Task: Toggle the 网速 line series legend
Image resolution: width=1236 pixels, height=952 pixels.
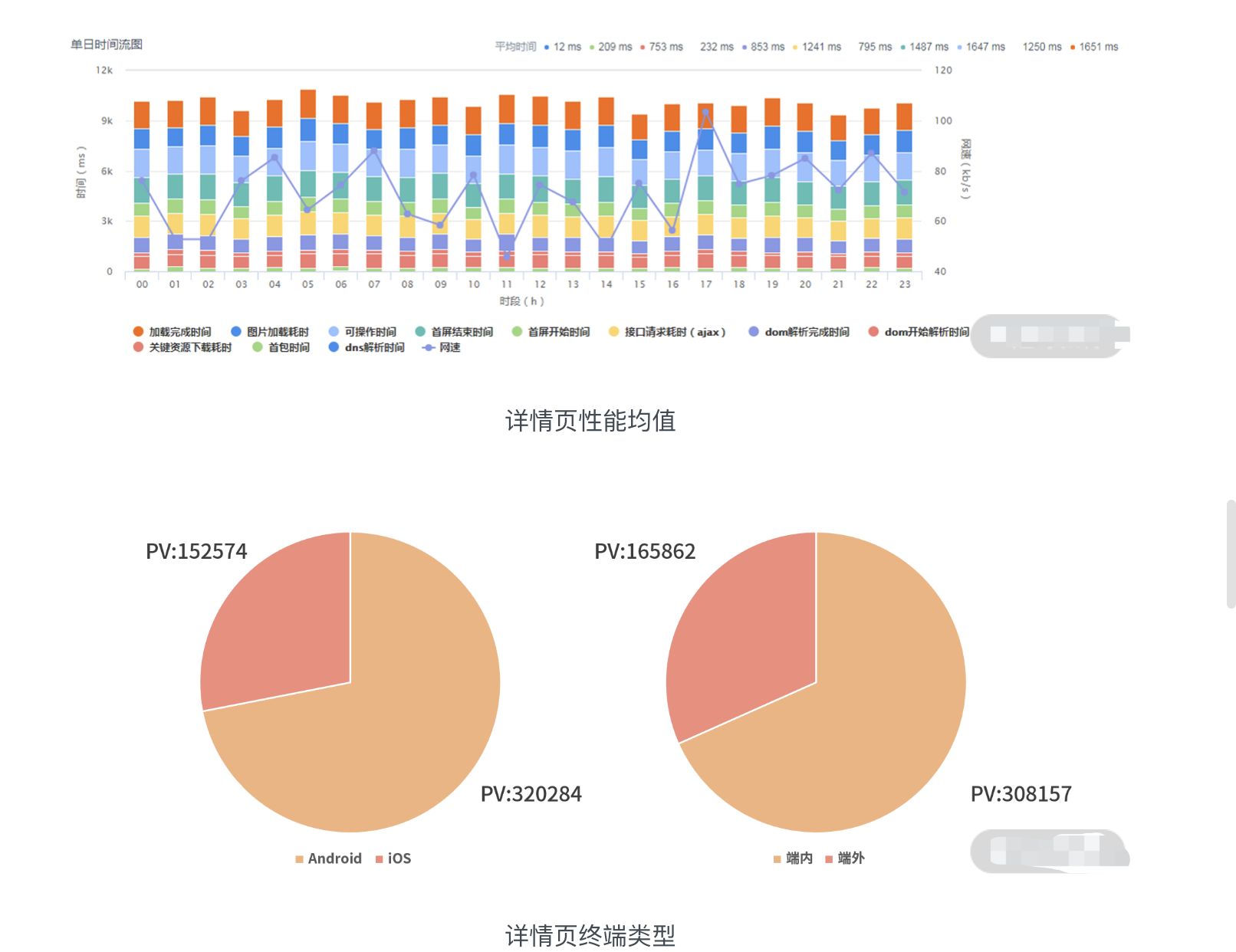Action: pos(442,347)
